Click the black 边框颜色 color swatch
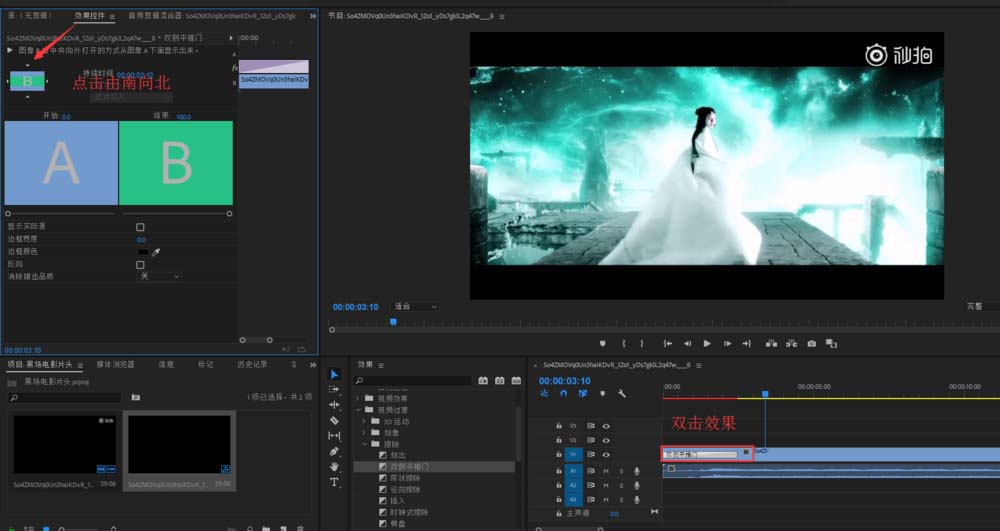Image resolution: width=1000 pixels, height=531 pixels. [142, 252]
